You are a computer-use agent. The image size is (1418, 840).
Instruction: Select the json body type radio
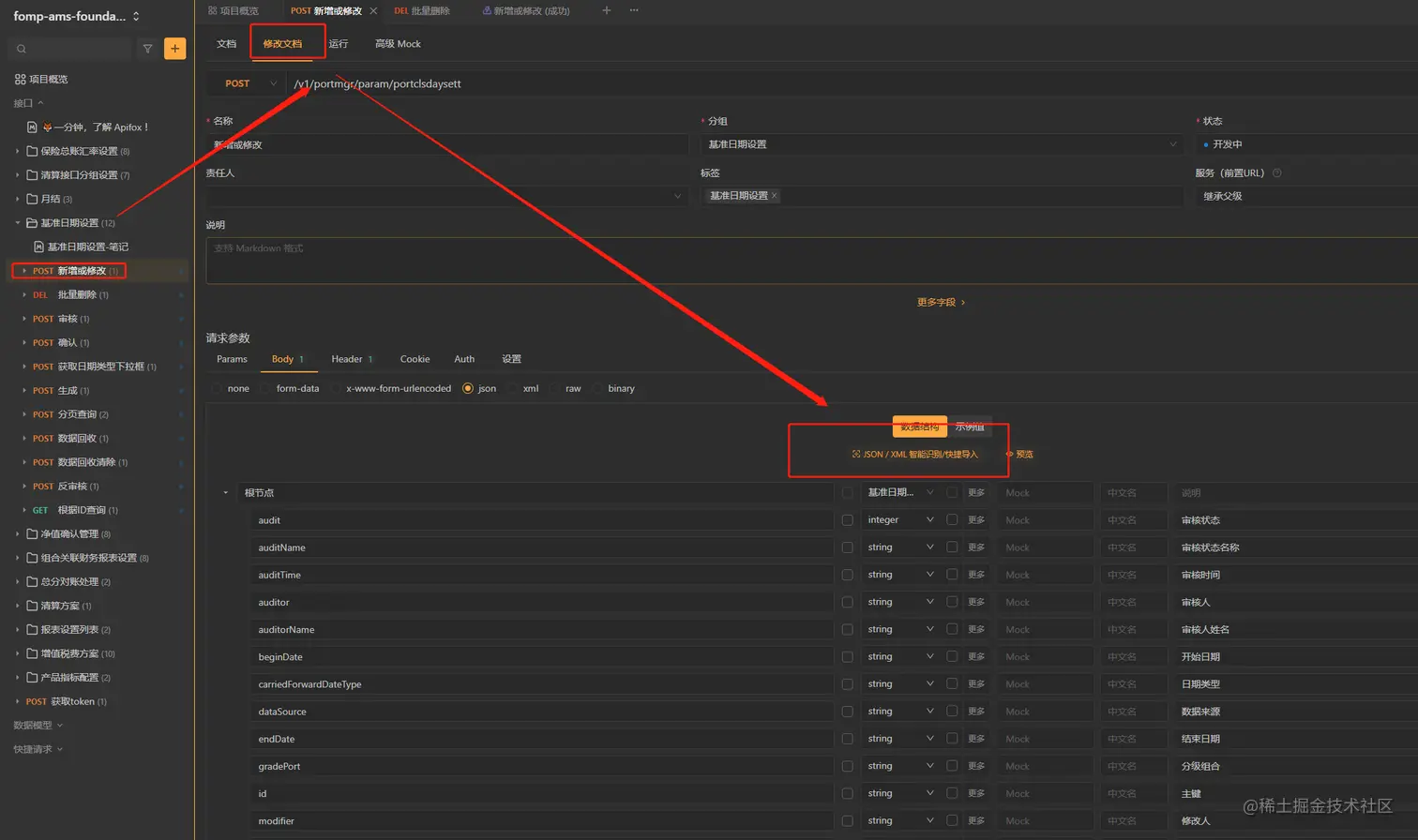[467, 389]
